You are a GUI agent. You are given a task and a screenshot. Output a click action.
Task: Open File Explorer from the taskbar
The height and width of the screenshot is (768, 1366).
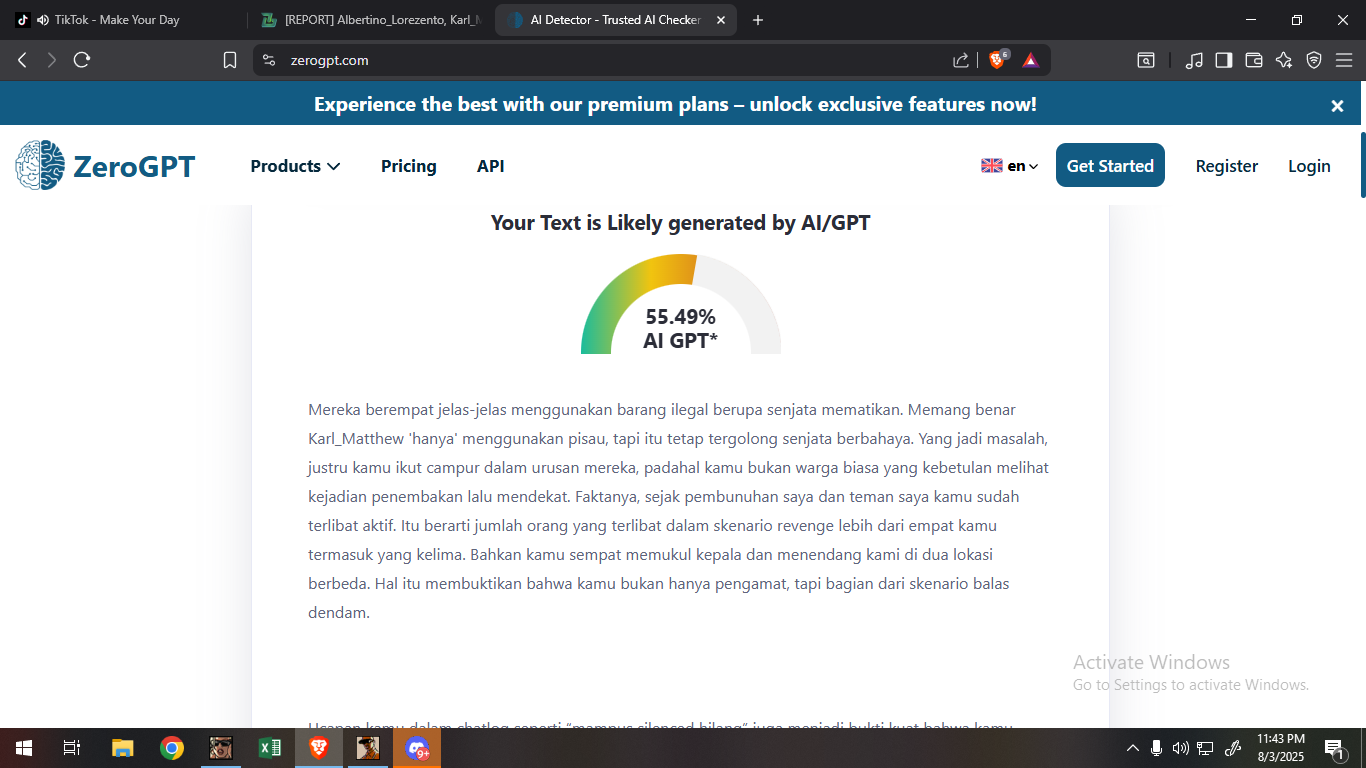[x=122, y=748]
